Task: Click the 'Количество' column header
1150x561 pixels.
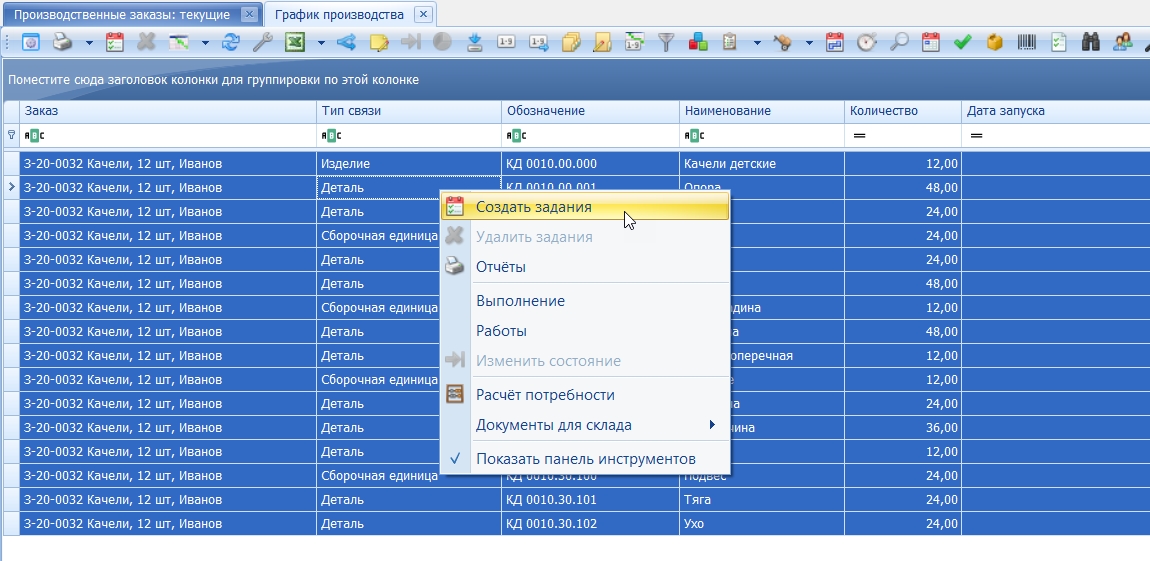Action: [x=903, y=111]
